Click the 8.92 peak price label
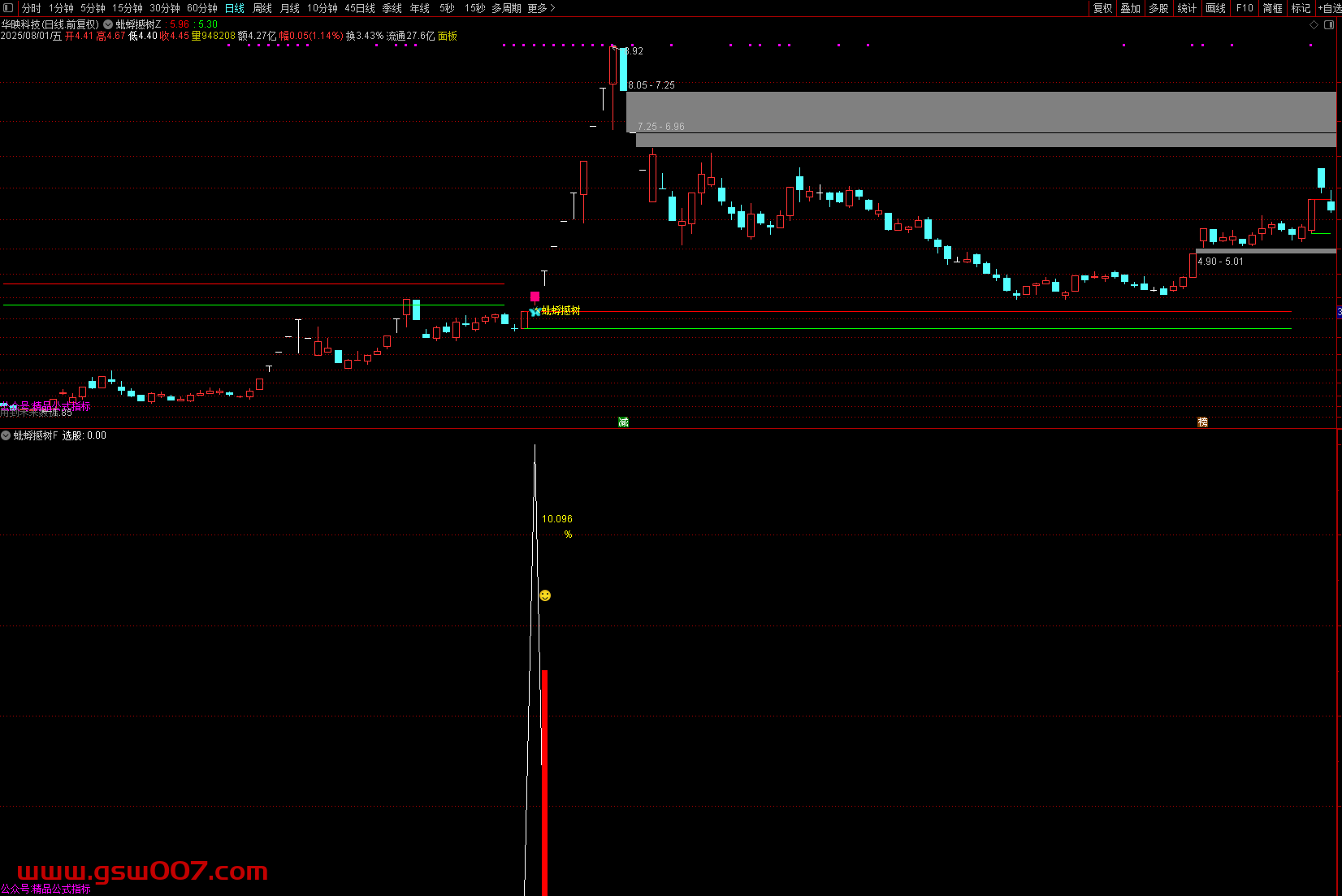 pos(634,51)
